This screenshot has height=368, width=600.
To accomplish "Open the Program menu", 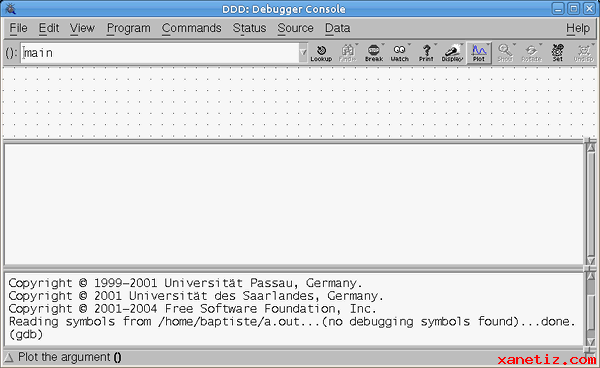I will pyautogui.click(x=129, y=28).
